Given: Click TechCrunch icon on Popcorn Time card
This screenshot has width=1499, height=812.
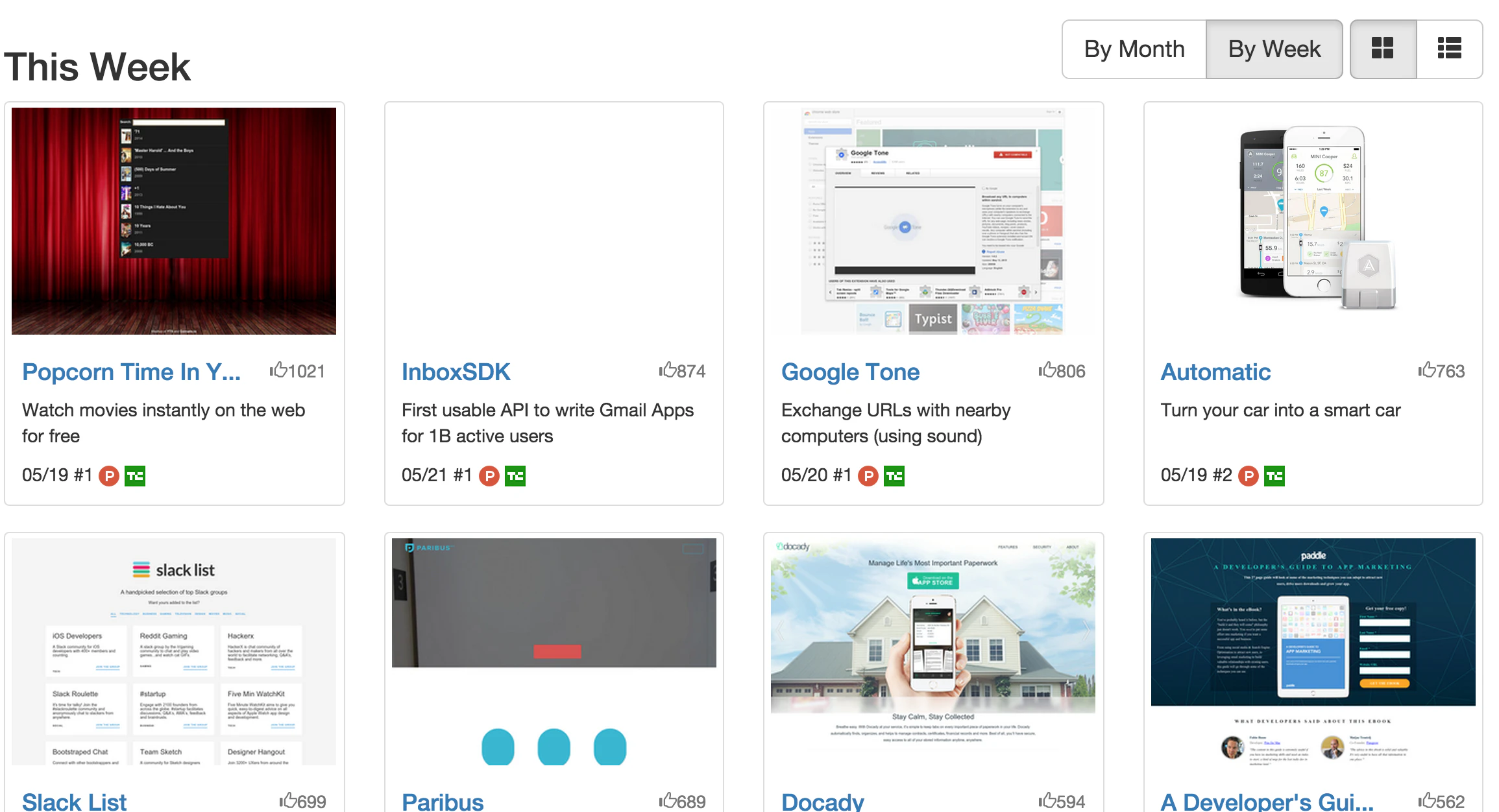Looking at the screenshot, I should [x=135, y=476].
